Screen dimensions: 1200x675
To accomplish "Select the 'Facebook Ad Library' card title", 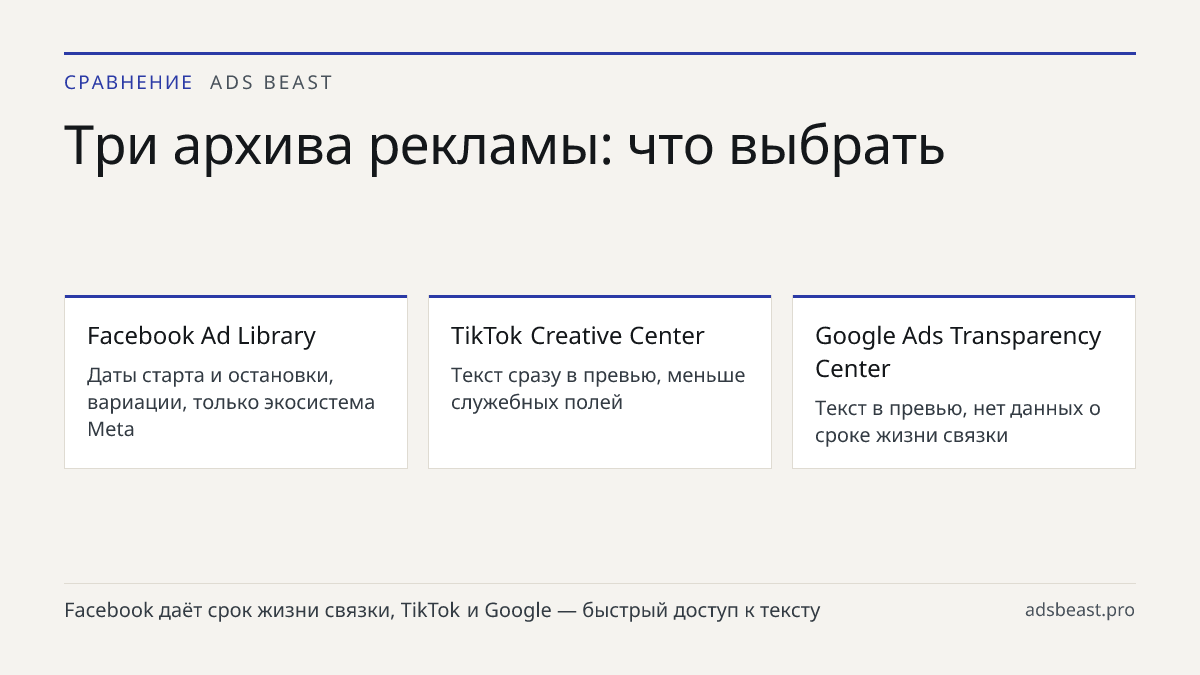I will (x=201, y=336).
